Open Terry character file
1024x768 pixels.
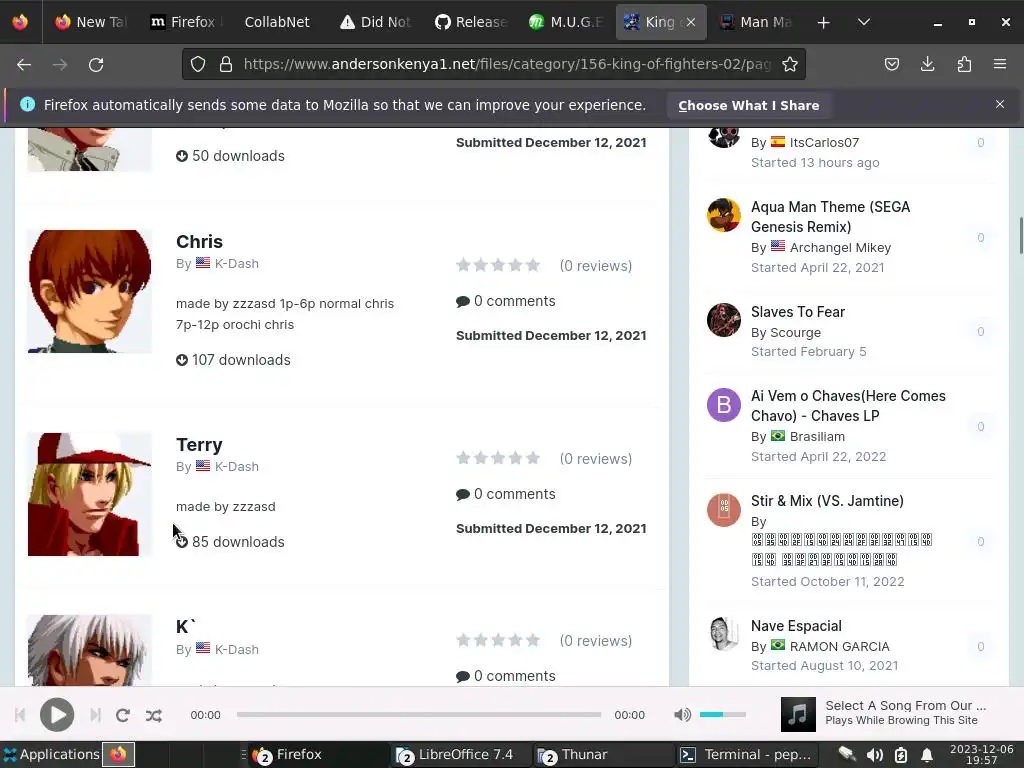point(199,445)
